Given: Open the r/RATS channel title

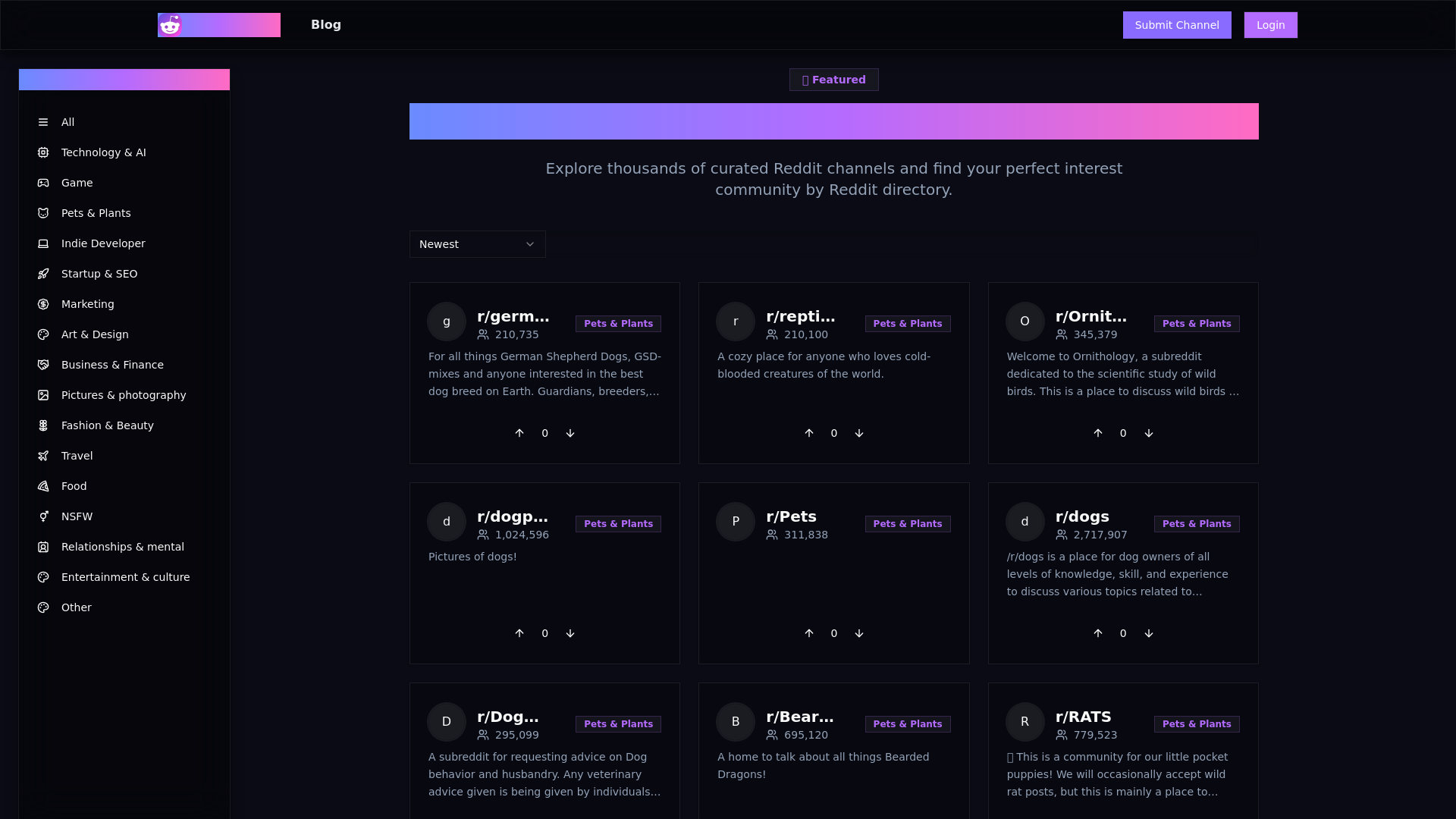Looking at the screenshot, I should point(1083,717).
